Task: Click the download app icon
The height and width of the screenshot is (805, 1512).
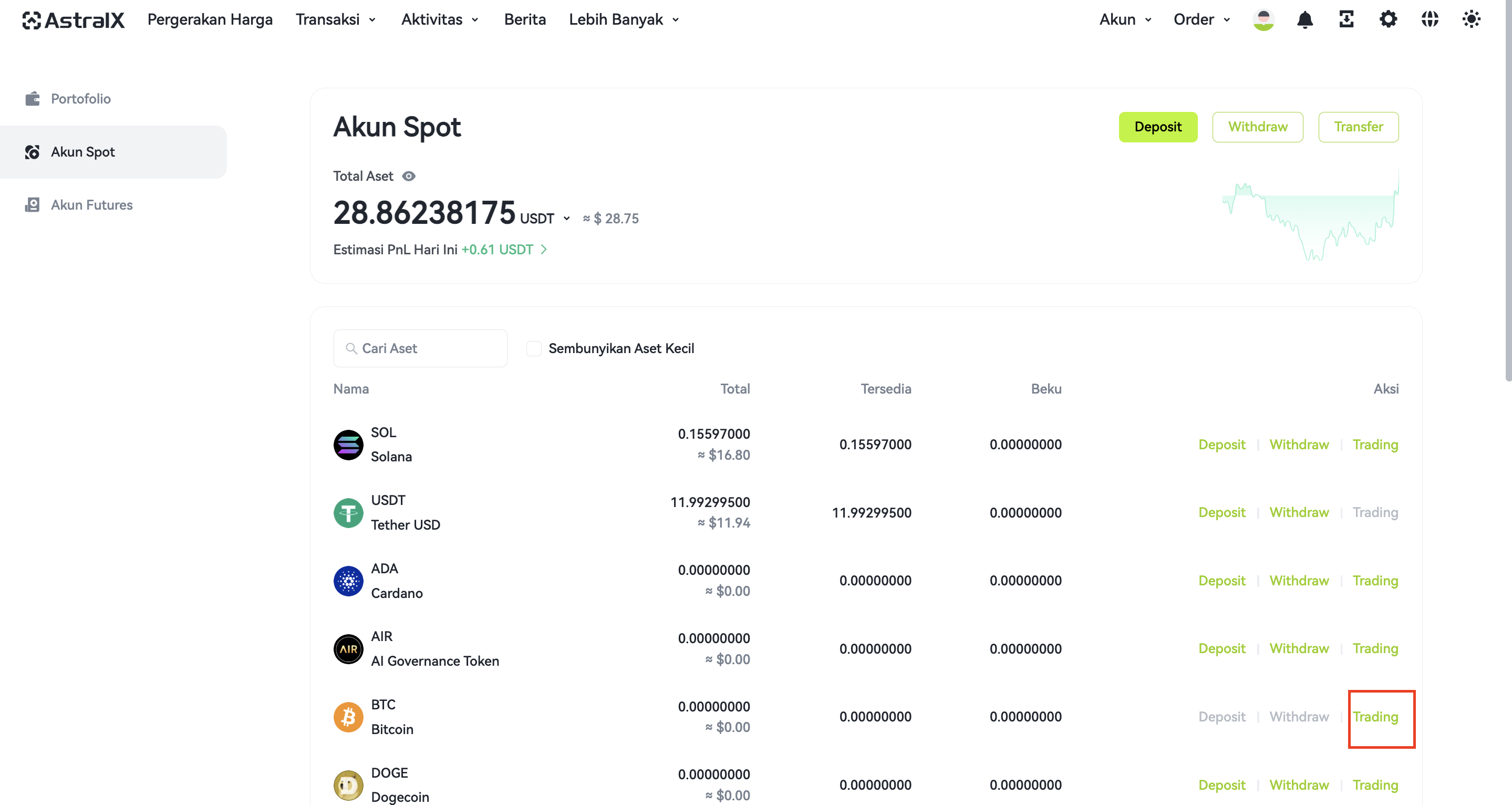Action: point(1346,19)
